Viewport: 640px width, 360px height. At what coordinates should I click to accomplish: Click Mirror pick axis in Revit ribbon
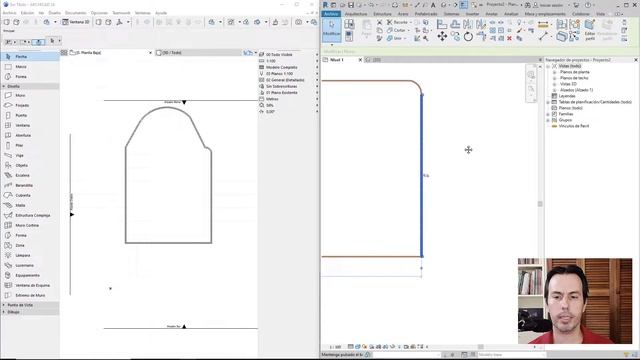468,25
